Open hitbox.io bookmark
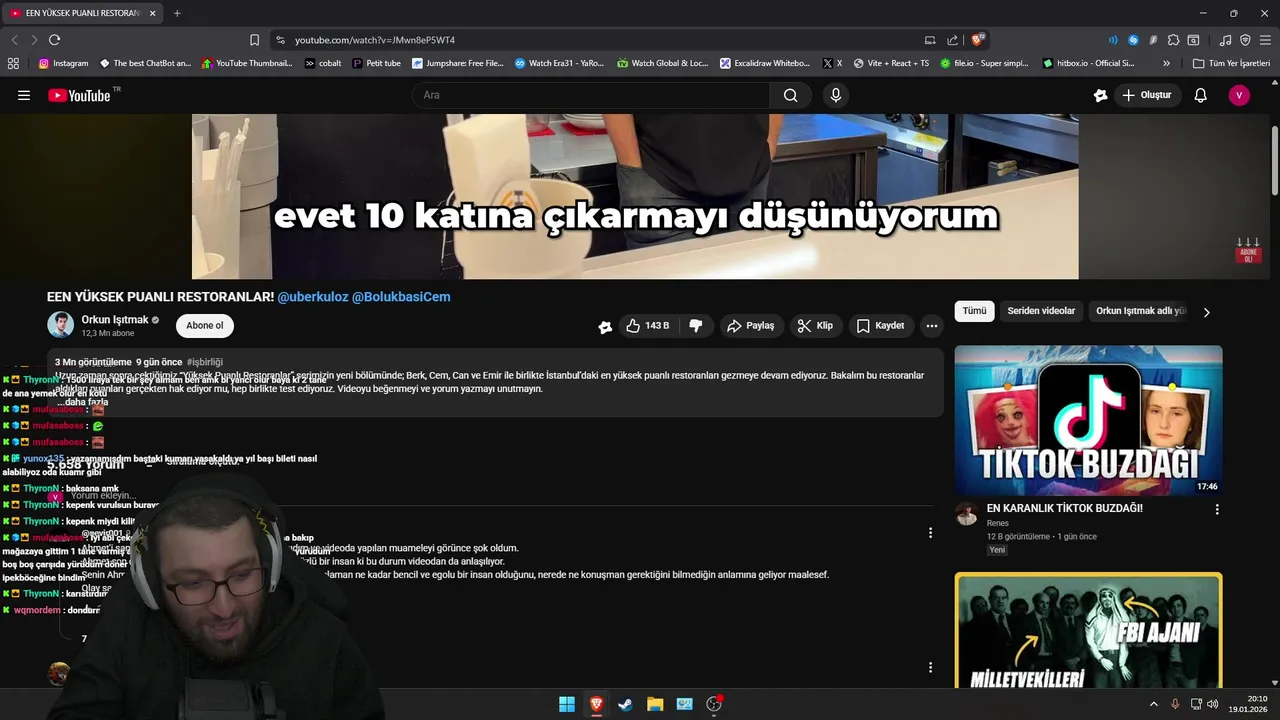The width and height of the screenshot is (1280, 720). click(x=1089, y=63)
